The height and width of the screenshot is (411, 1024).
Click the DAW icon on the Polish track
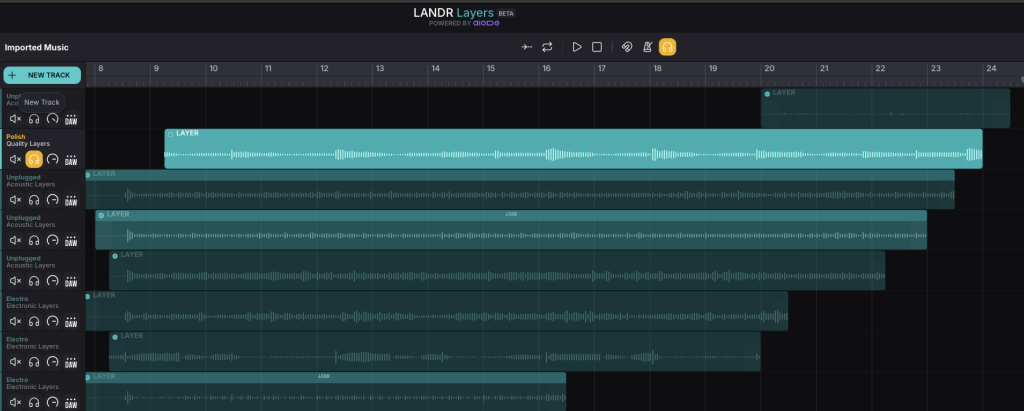pos(71,159)
